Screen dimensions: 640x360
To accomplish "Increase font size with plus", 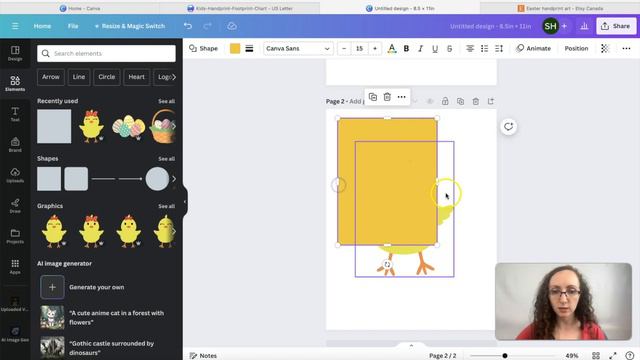I will coord(375,49).
